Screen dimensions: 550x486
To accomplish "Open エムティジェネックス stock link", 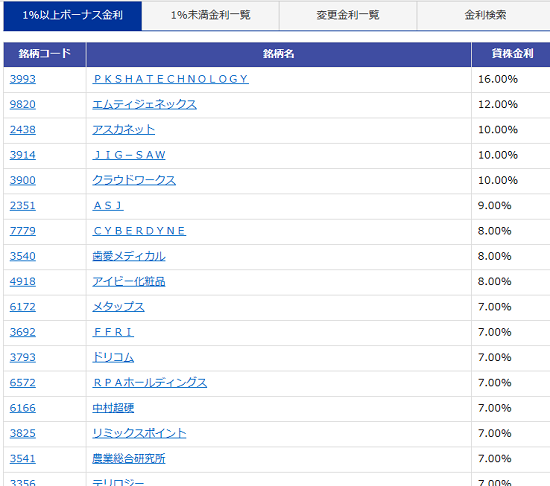I will [145, 104].
